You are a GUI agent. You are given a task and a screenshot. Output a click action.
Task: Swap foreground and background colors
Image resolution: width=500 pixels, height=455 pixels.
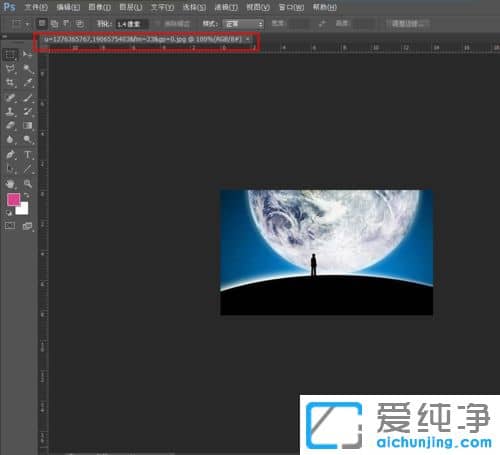27,196
